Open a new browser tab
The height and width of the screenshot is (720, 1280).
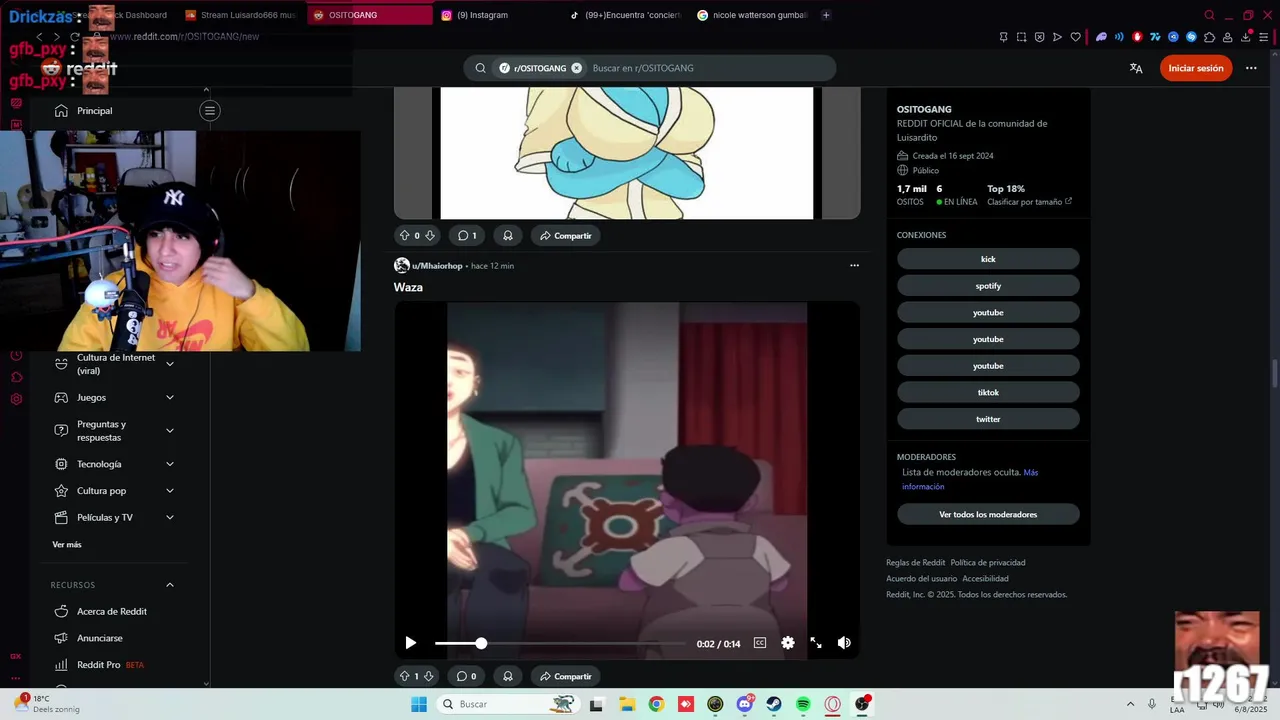click(x=826, y=15)
